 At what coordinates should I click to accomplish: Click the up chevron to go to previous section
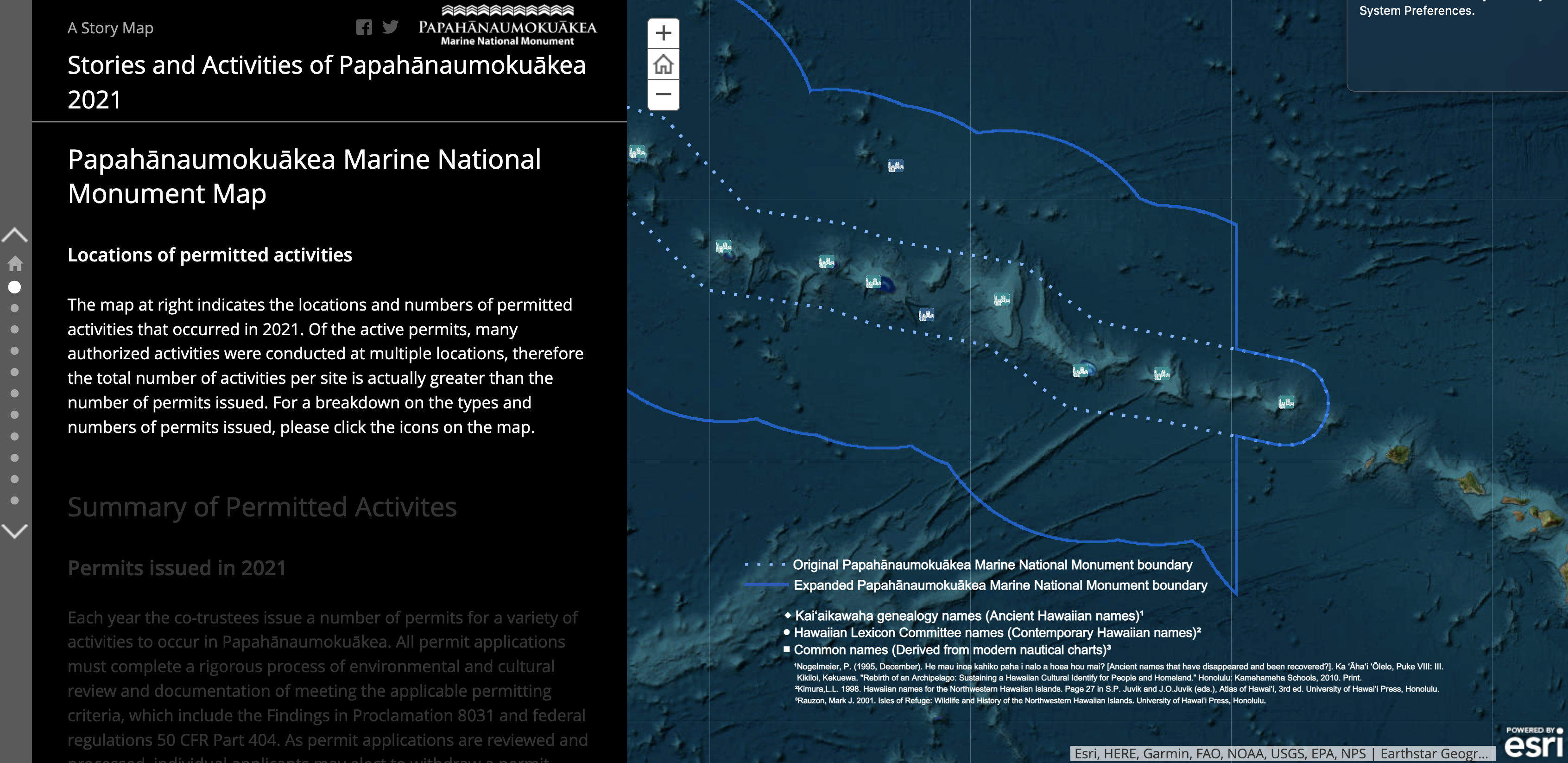coord(14,234)
